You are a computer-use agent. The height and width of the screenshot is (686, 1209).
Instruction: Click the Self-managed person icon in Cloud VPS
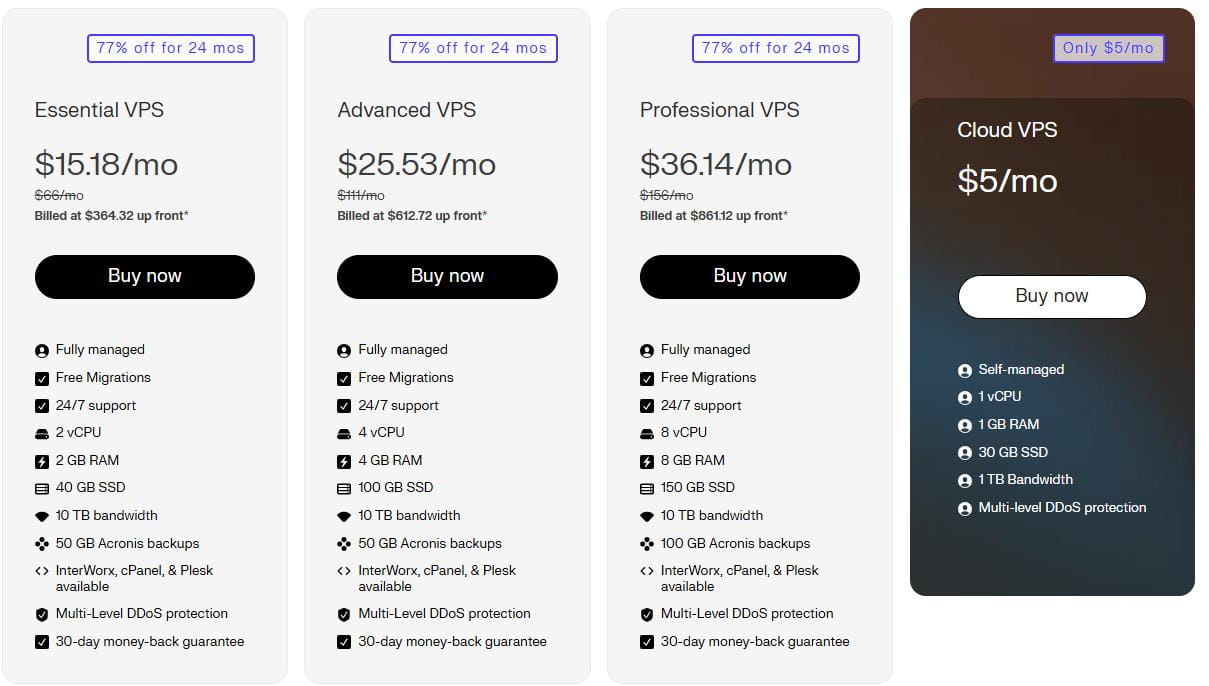click(965, 370)
